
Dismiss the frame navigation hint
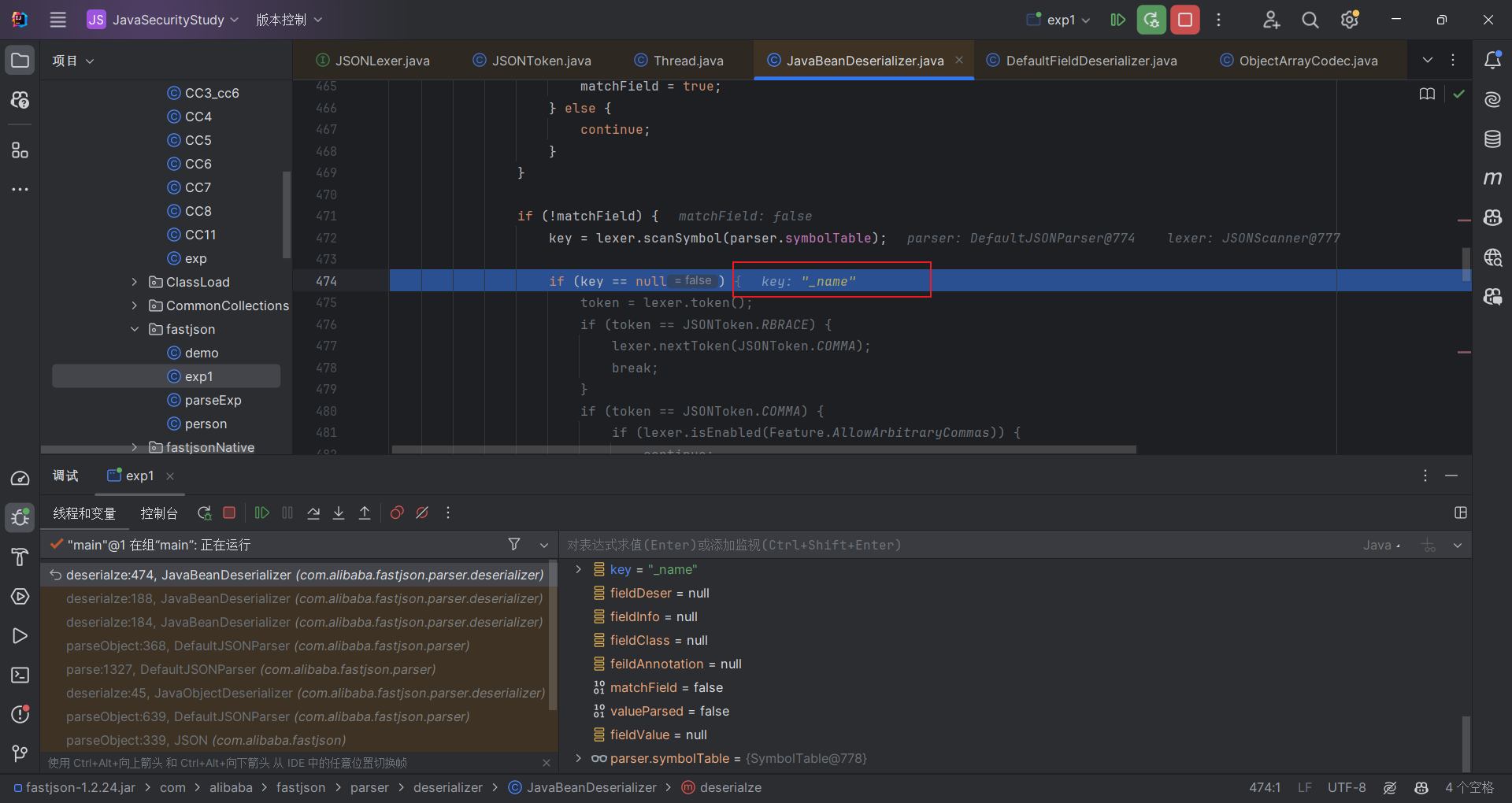click(x=547, y=763)
